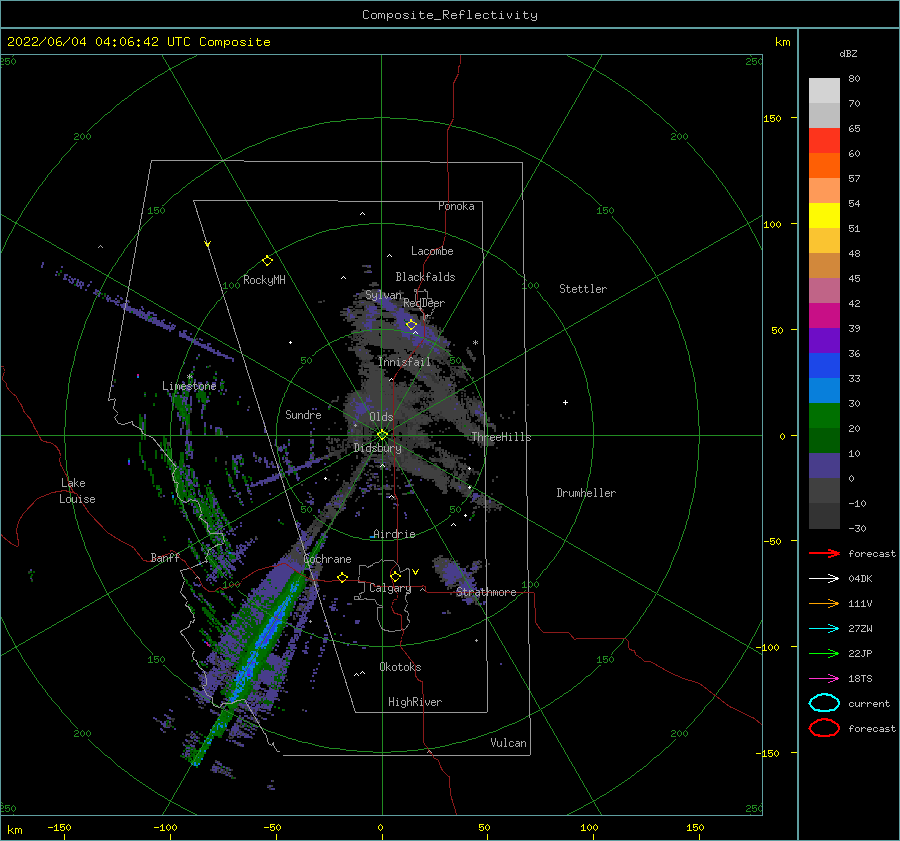
Task: Select the red 65 dBZ color block
Action: click(824, 141)
